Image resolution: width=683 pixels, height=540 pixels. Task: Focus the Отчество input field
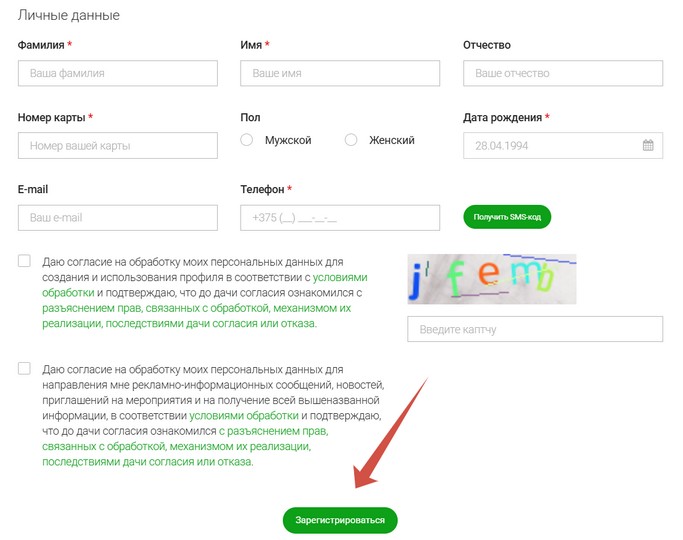click(563, 73)
